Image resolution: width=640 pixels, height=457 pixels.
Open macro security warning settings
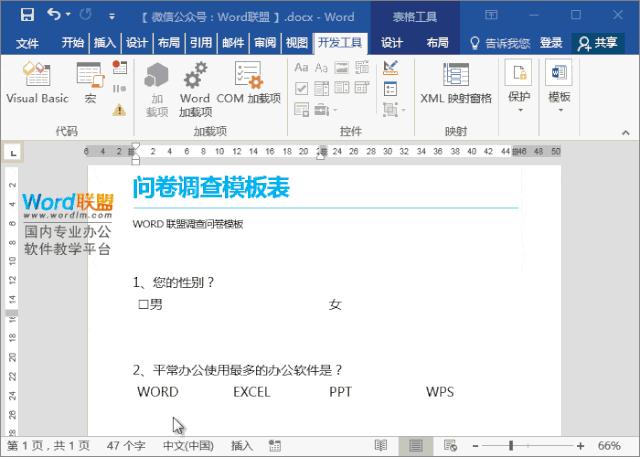tap(119, 110)
